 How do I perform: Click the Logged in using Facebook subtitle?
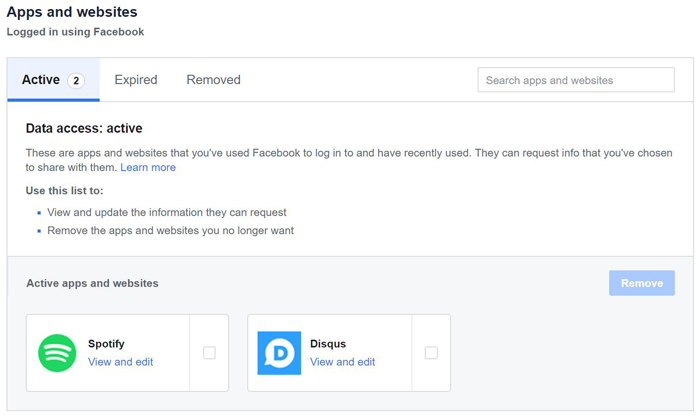pyautogui.click(x=75, y=32)
